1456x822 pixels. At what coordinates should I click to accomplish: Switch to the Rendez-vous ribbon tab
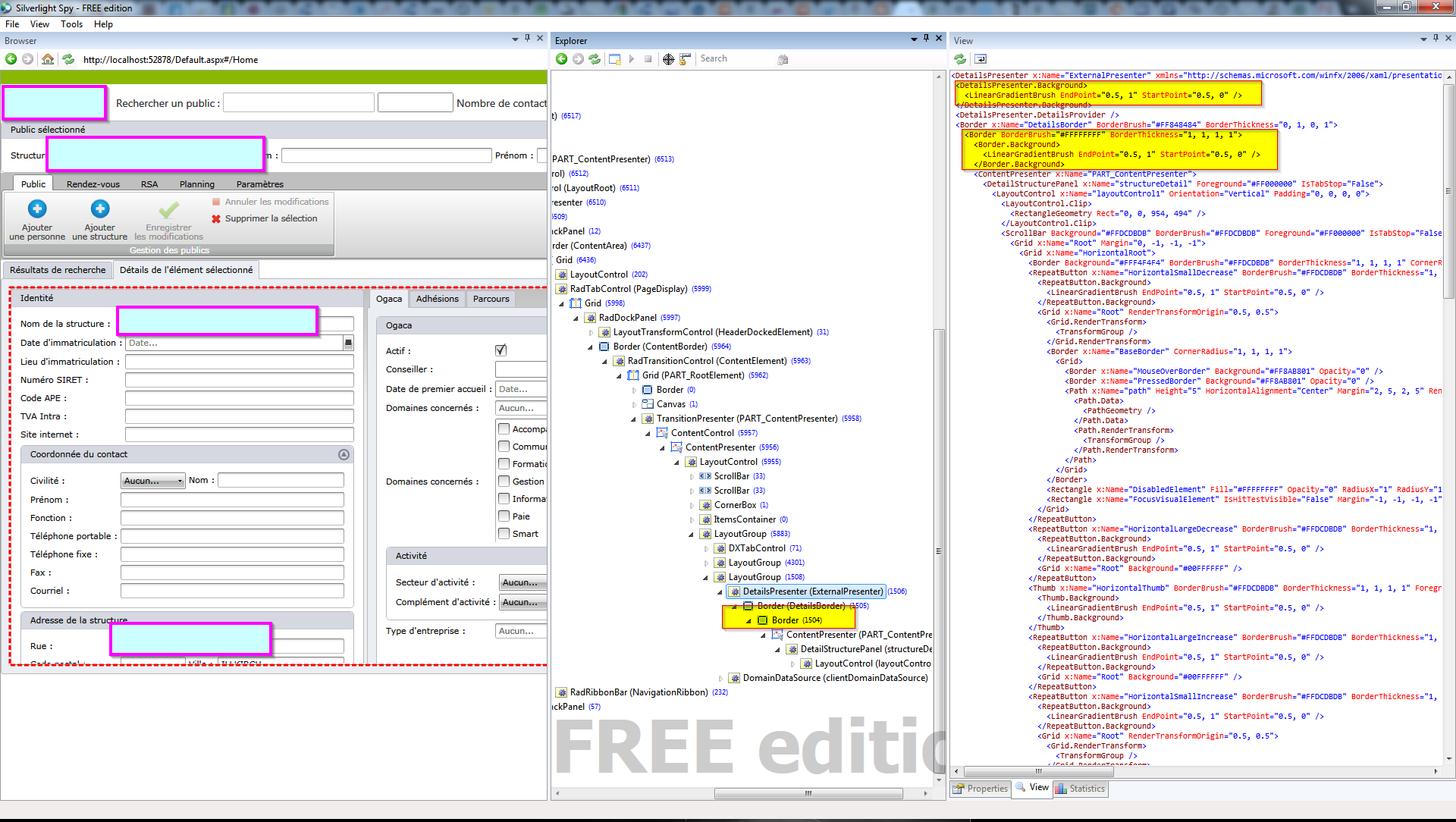93,184
